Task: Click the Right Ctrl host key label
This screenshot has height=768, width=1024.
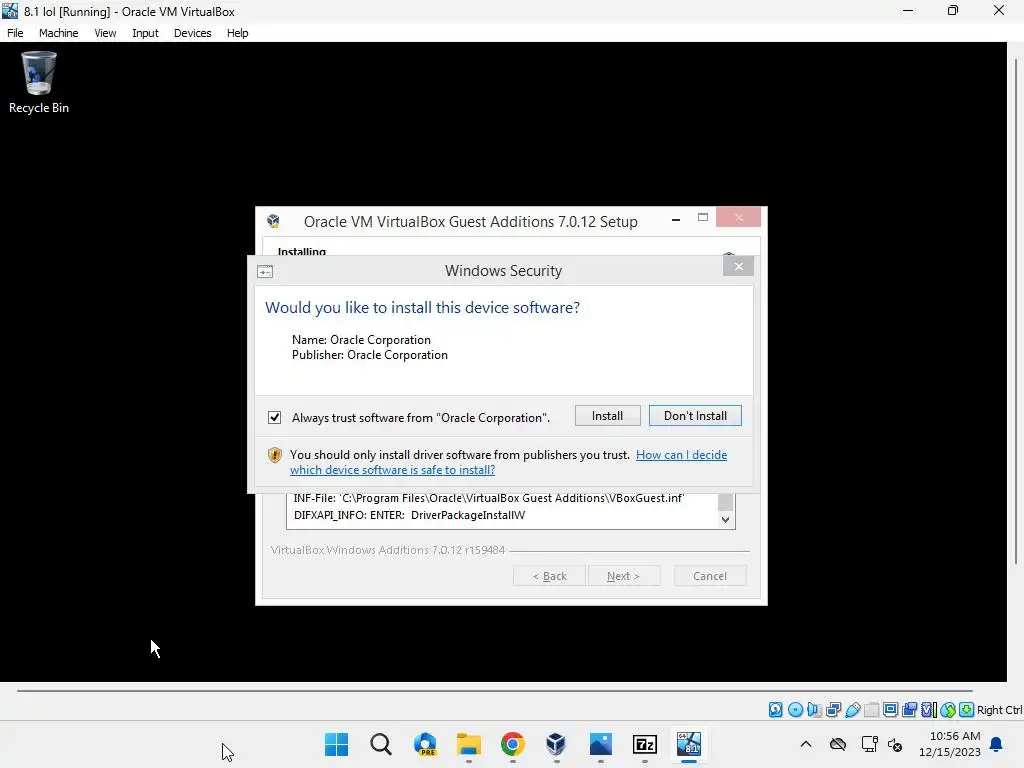Action: click(999, 710)
